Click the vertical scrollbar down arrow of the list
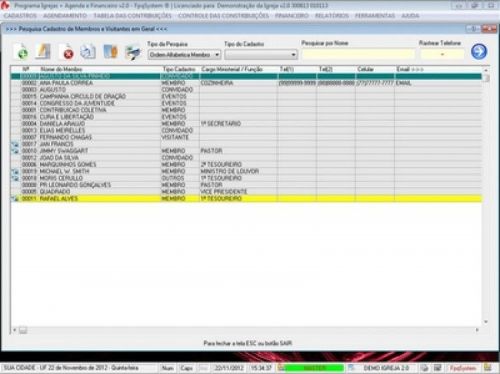 (x=486, y=322)
